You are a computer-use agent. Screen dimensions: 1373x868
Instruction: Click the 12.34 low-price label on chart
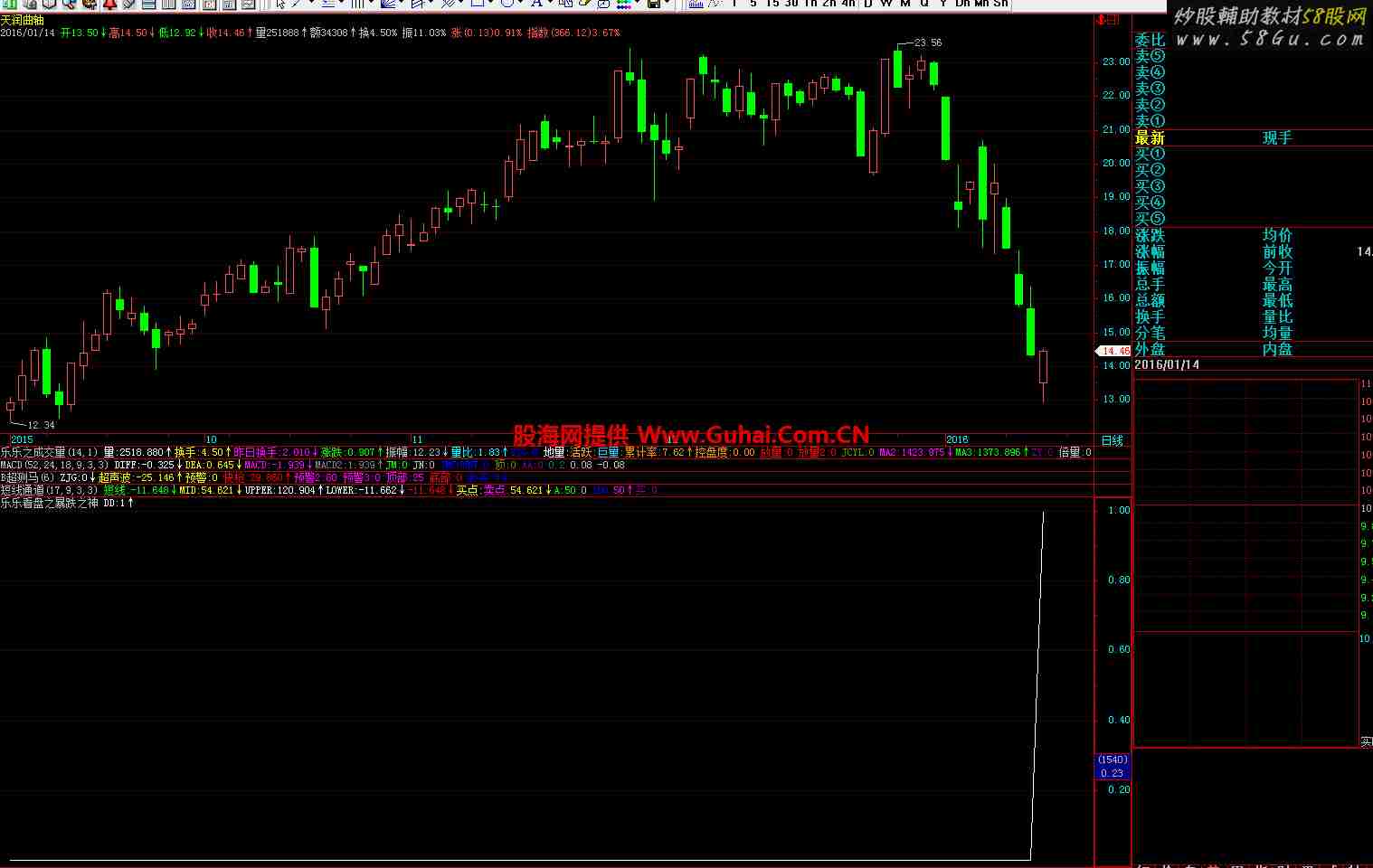point(41,424)
